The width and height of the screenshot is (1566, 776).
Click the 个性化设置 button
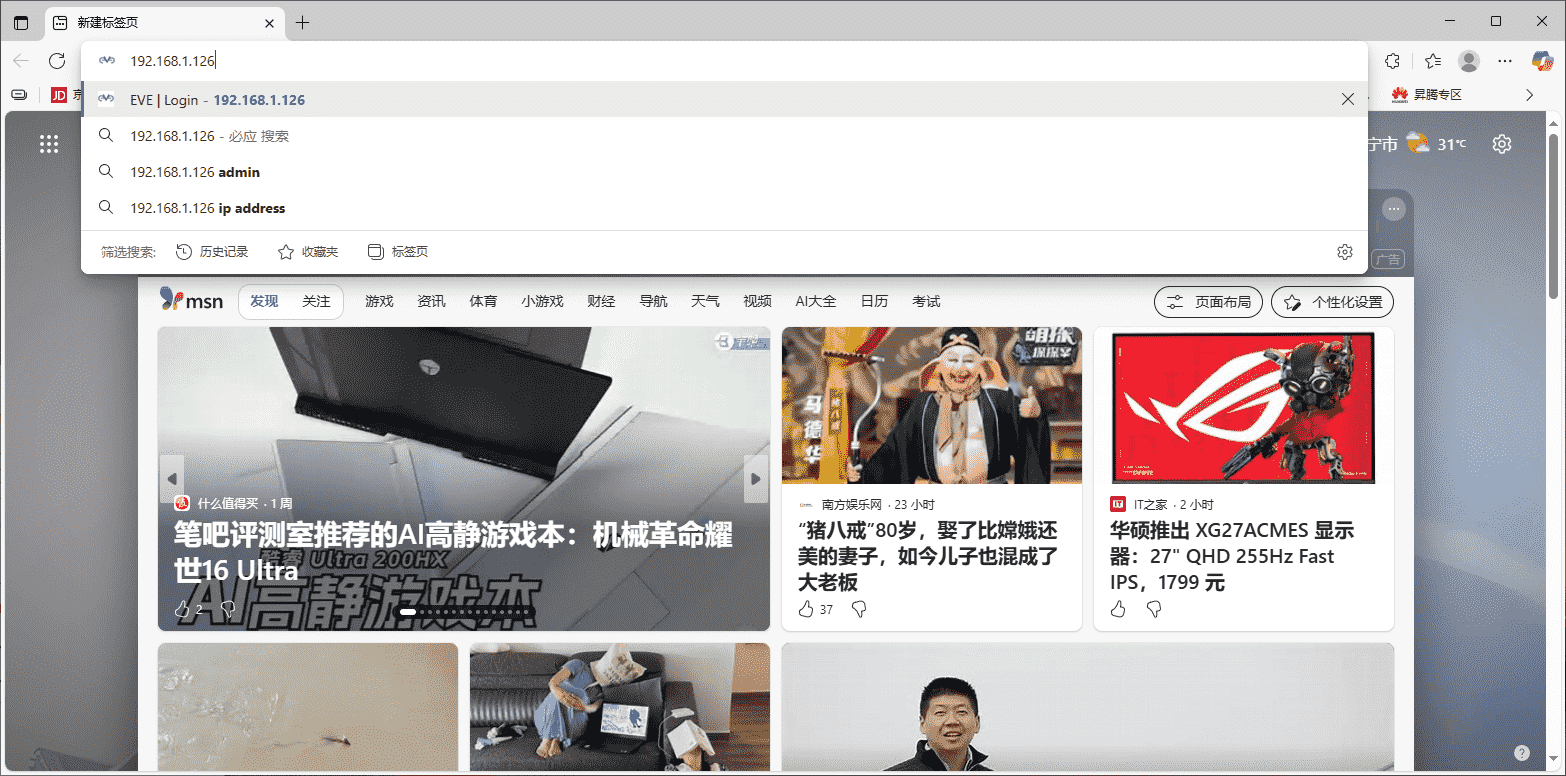(1332, 302)
